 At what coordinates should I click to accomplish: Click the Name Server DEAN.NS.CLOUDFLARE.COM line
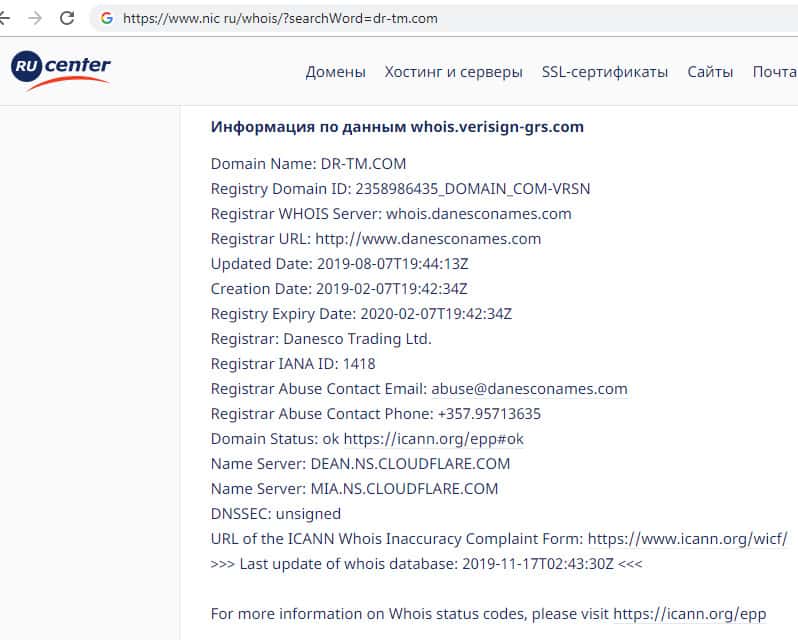[x=360, y=463]
